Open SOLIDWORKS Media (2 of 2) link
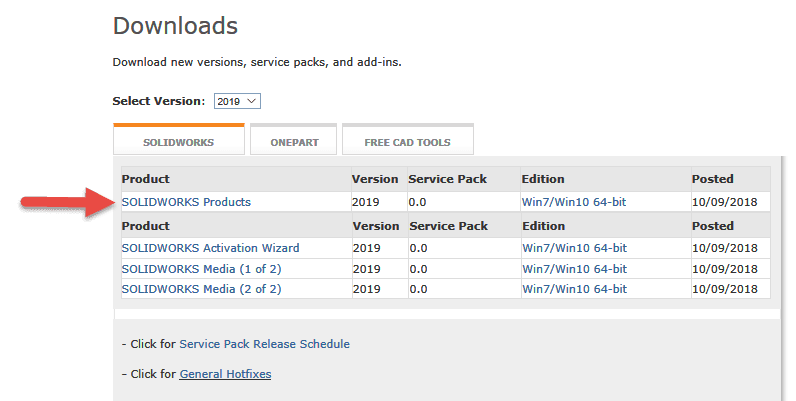796x401 pixels. point(202,289)
